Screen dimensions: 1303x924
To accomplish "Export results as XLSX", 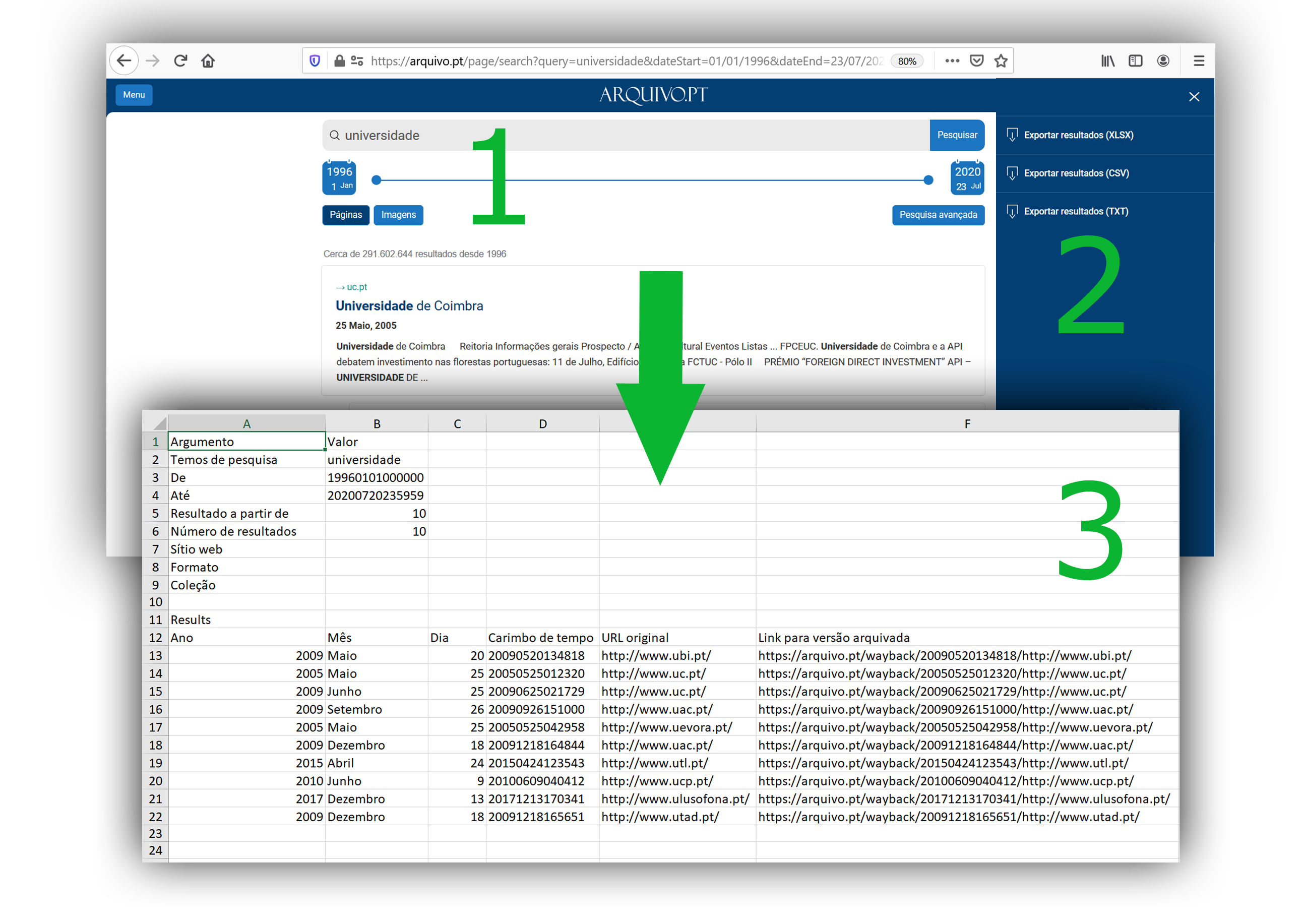I will [x=1078, y=135].
